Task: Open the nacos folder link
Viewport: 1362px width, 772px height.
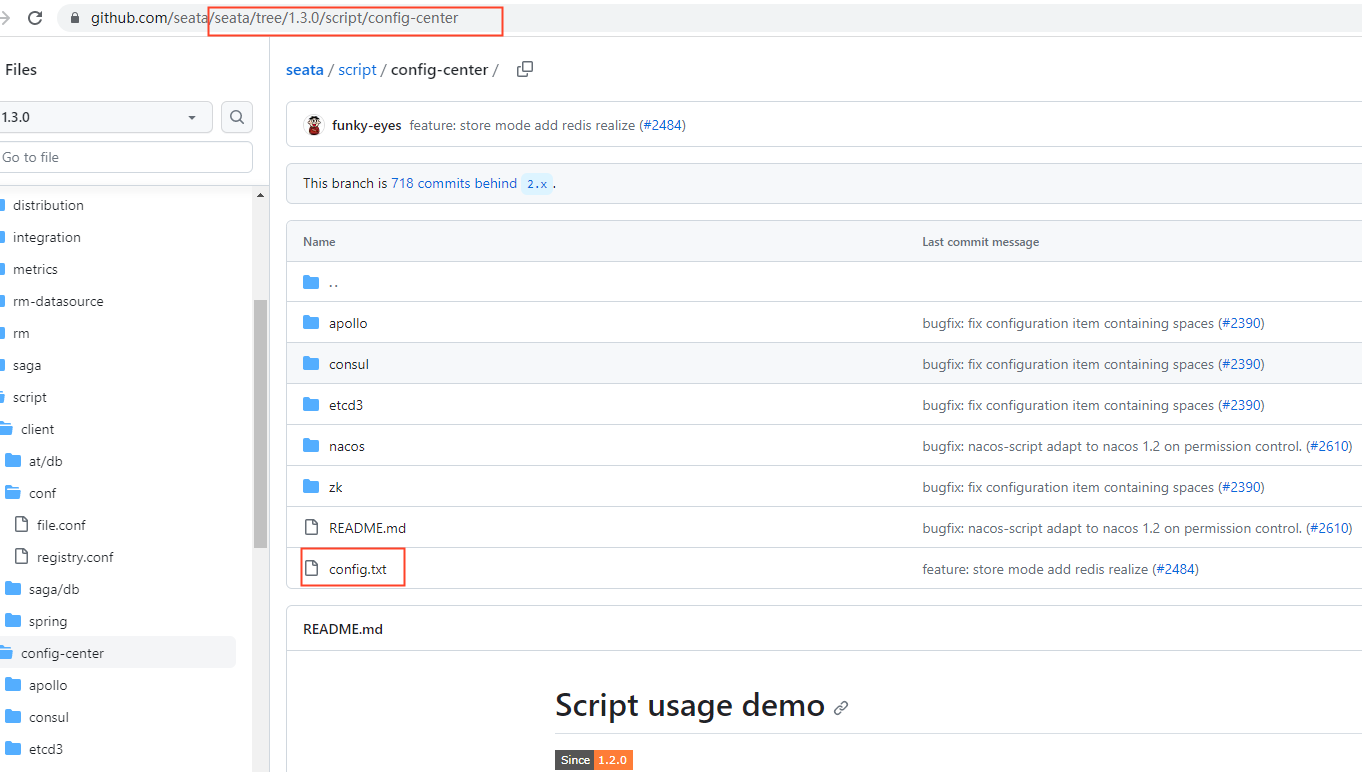Action: click(347, 446)
